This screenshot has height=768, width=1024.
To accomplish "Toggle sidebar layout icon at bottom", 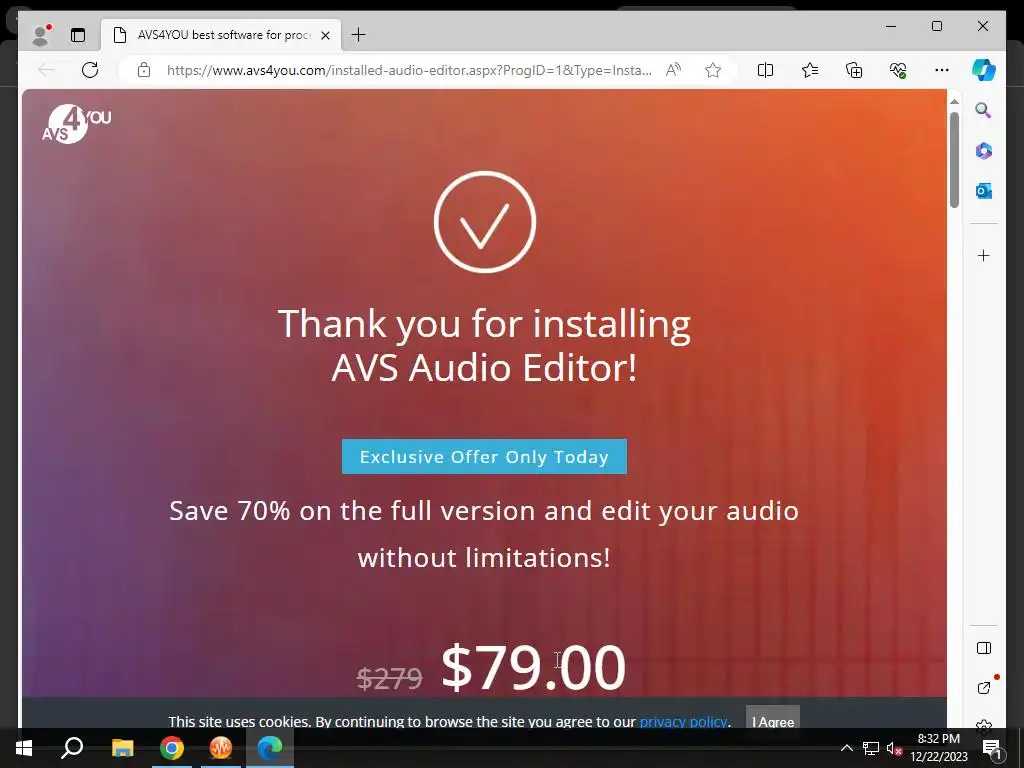I will click(984, 648).
